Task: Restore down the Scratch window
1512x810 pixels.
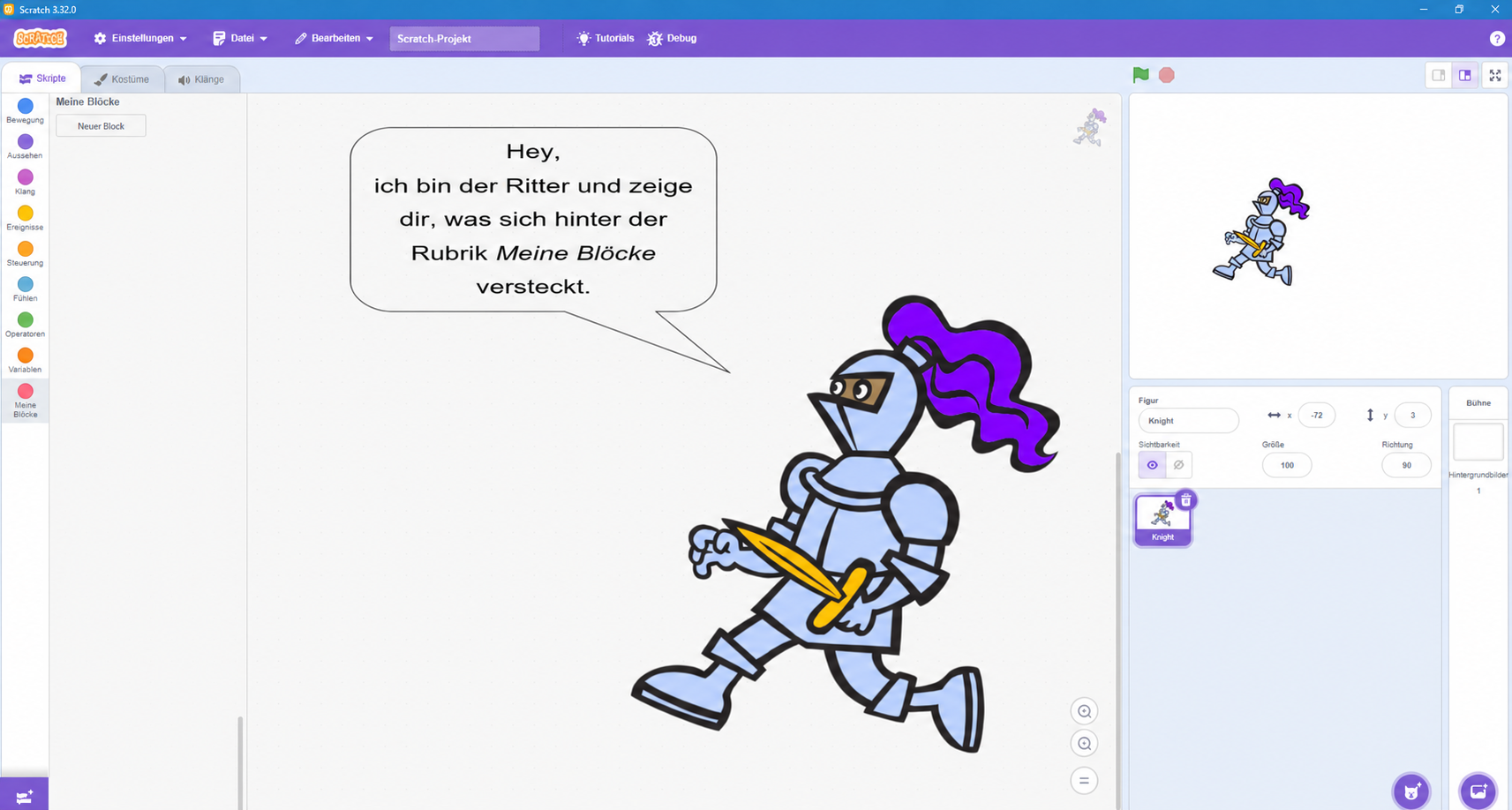Action: point(1459,9)
